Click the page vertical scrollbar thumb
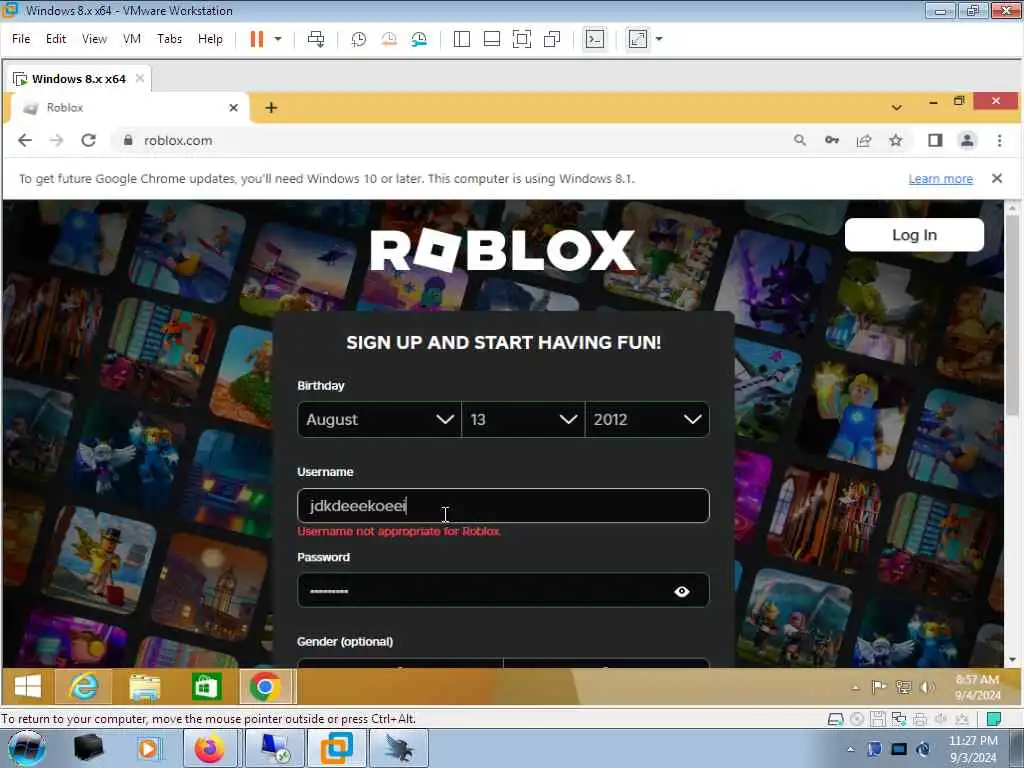The image size is (1024, 768). [1012, 315]
